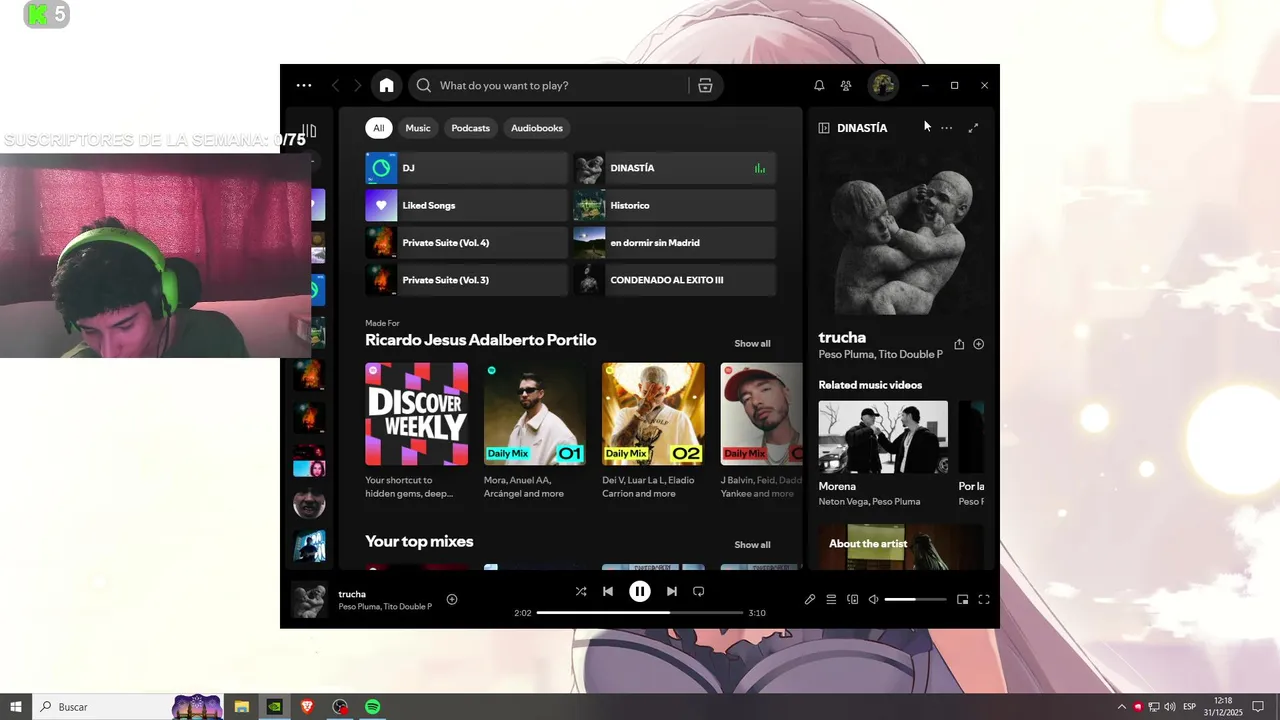Screen dimensions: 1280x720
Task: Open the Morena video title
Action: click(837, 486)
